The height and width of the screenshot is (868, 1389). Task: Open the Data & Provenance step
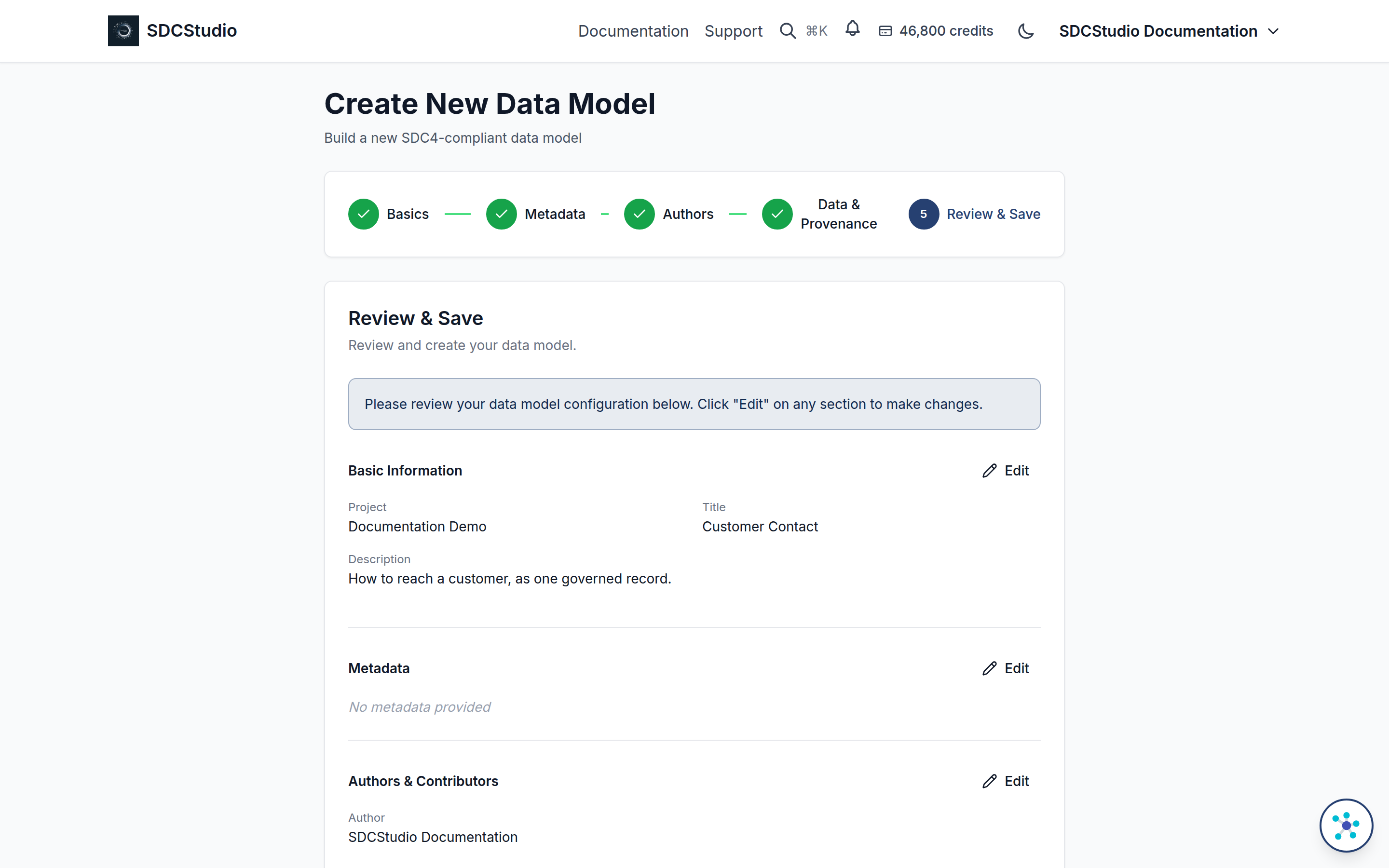tap(819, 214)
